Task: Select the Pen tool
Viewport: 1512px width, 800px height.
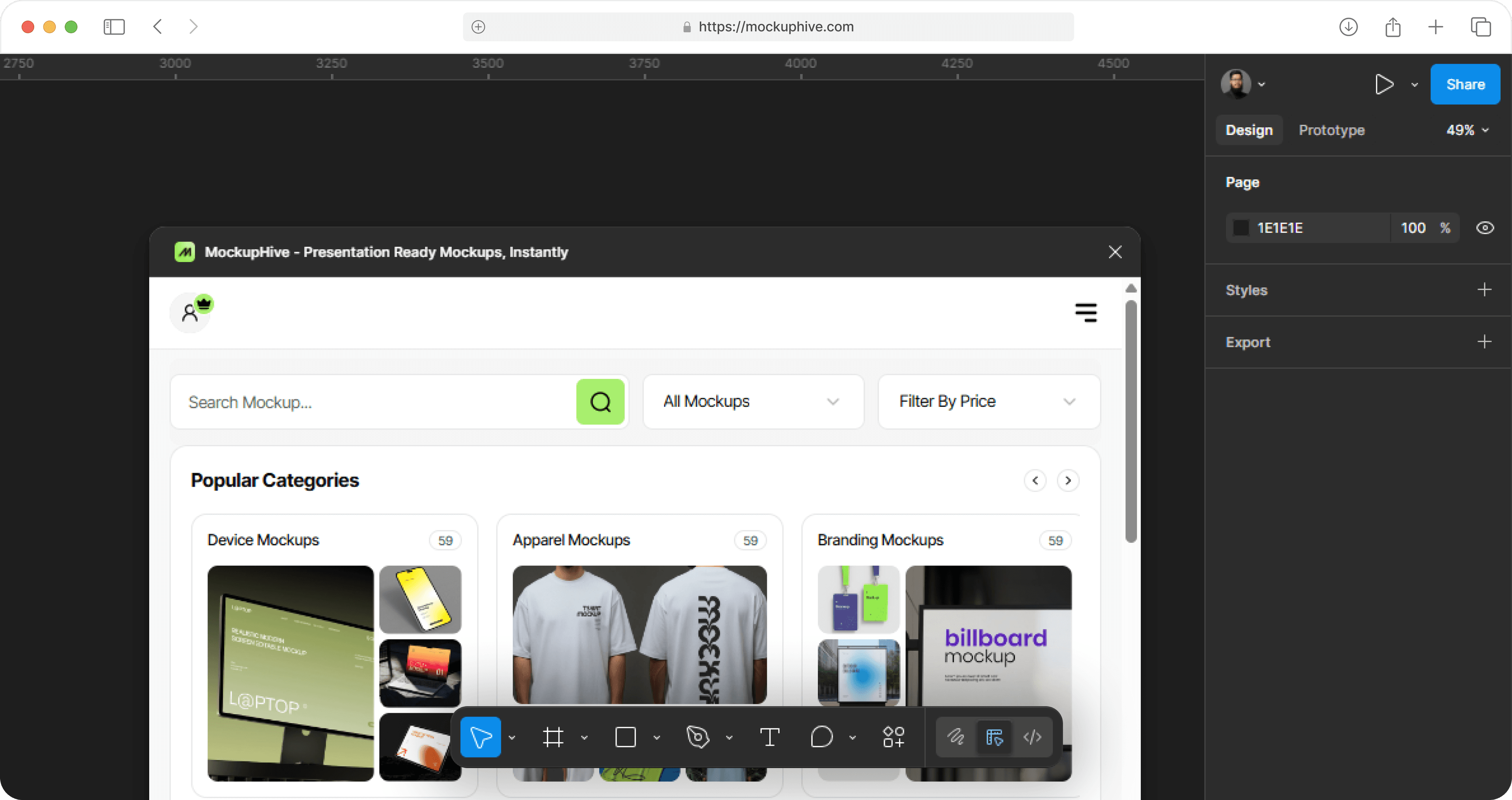Action: 698,737
